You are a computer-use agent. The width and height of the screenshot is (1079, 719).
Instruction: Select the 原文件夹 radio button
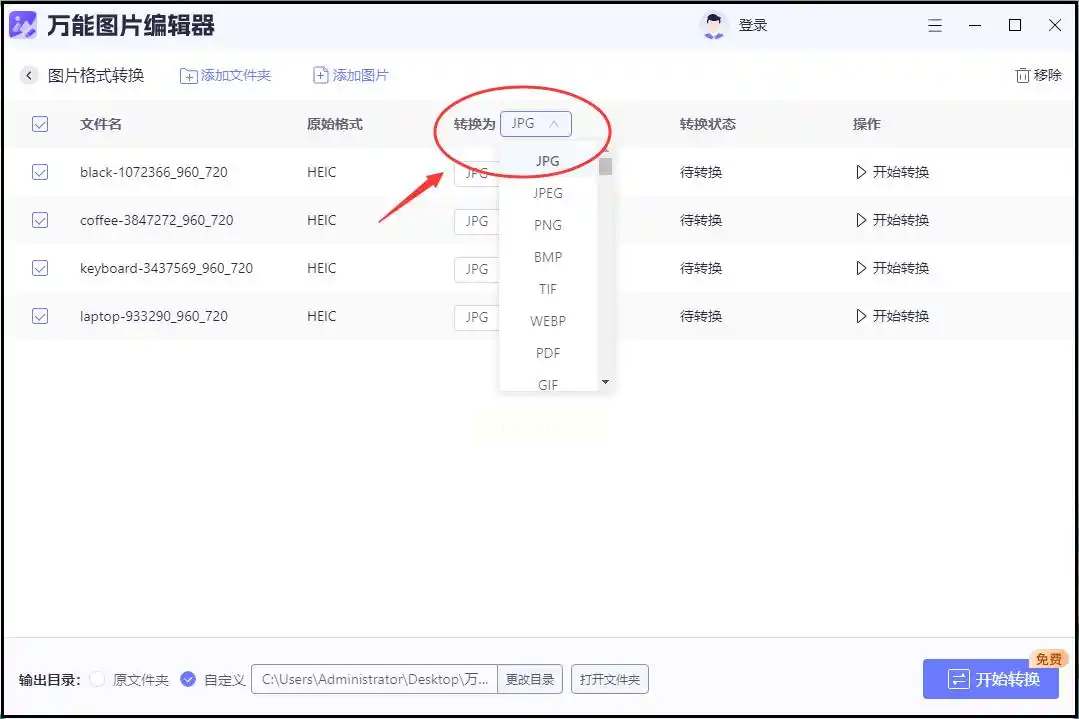(x=98, y=679)
